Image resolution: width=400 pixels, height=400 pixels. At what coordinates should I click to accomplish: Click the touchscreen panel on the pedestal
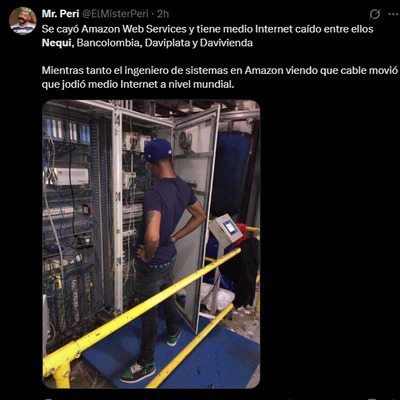click(228, 229)
